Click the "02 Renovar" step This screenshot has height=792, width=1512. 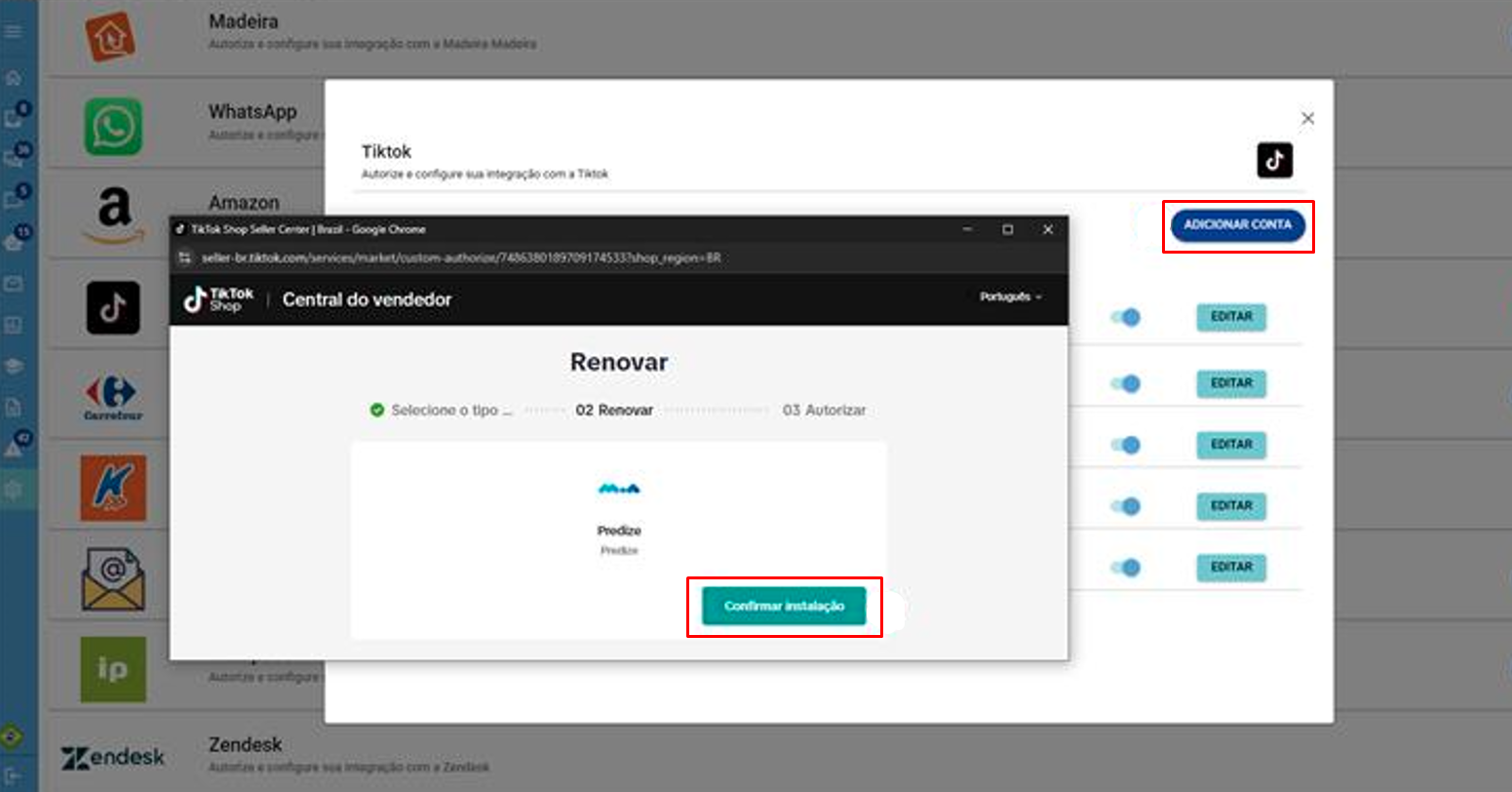click(x=614, y=411)
